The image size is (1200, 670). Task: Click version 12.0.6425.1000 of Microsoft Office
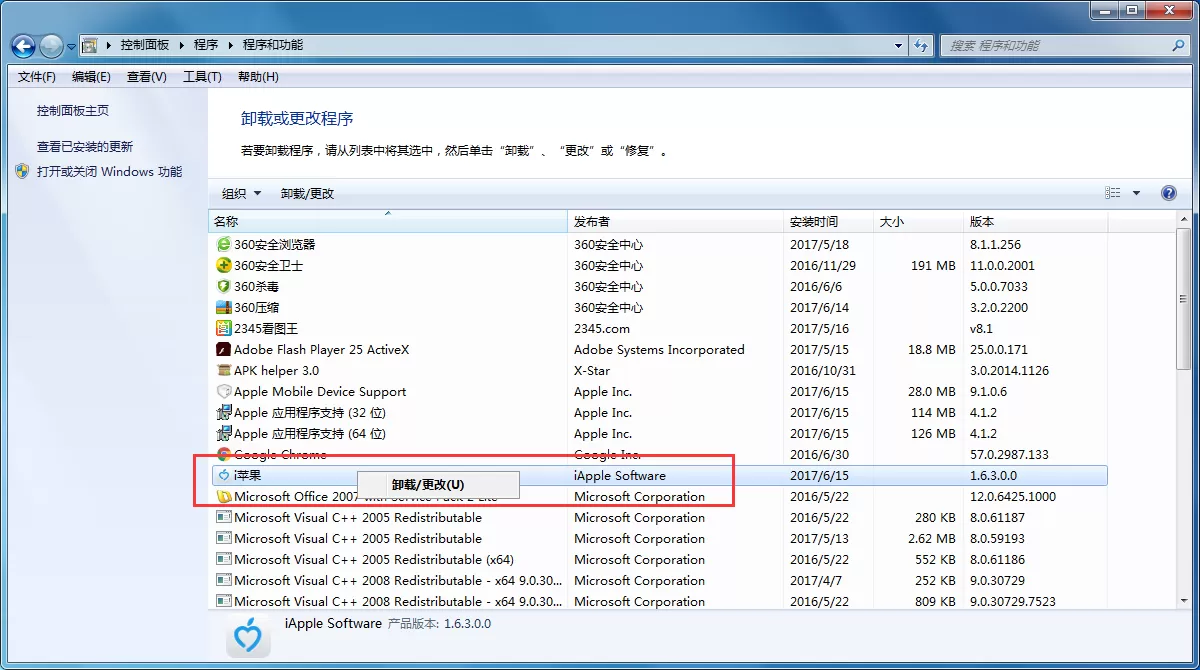(1012, 496)
